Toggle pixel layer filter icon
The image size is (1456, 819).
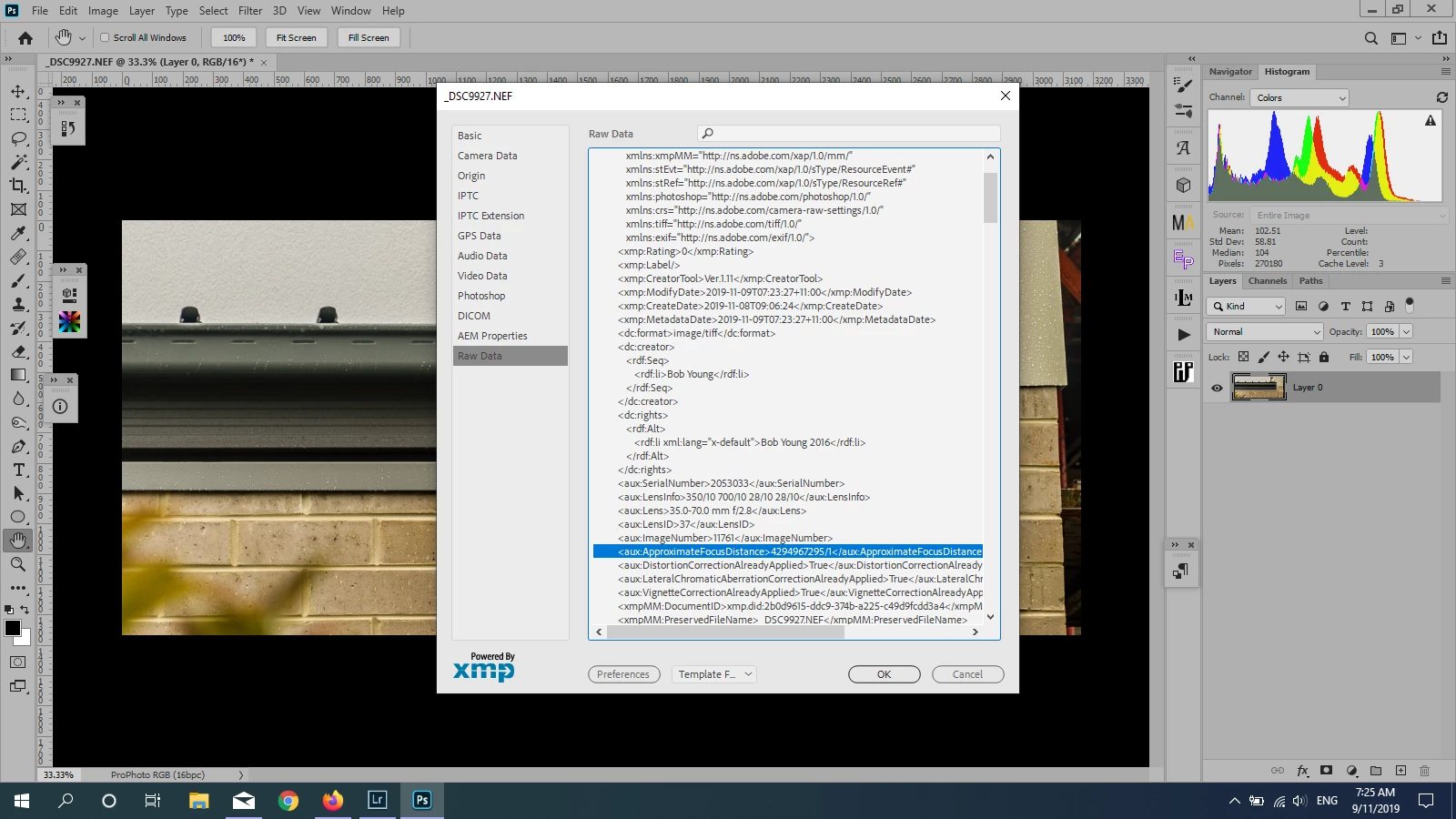[1301, 306]
